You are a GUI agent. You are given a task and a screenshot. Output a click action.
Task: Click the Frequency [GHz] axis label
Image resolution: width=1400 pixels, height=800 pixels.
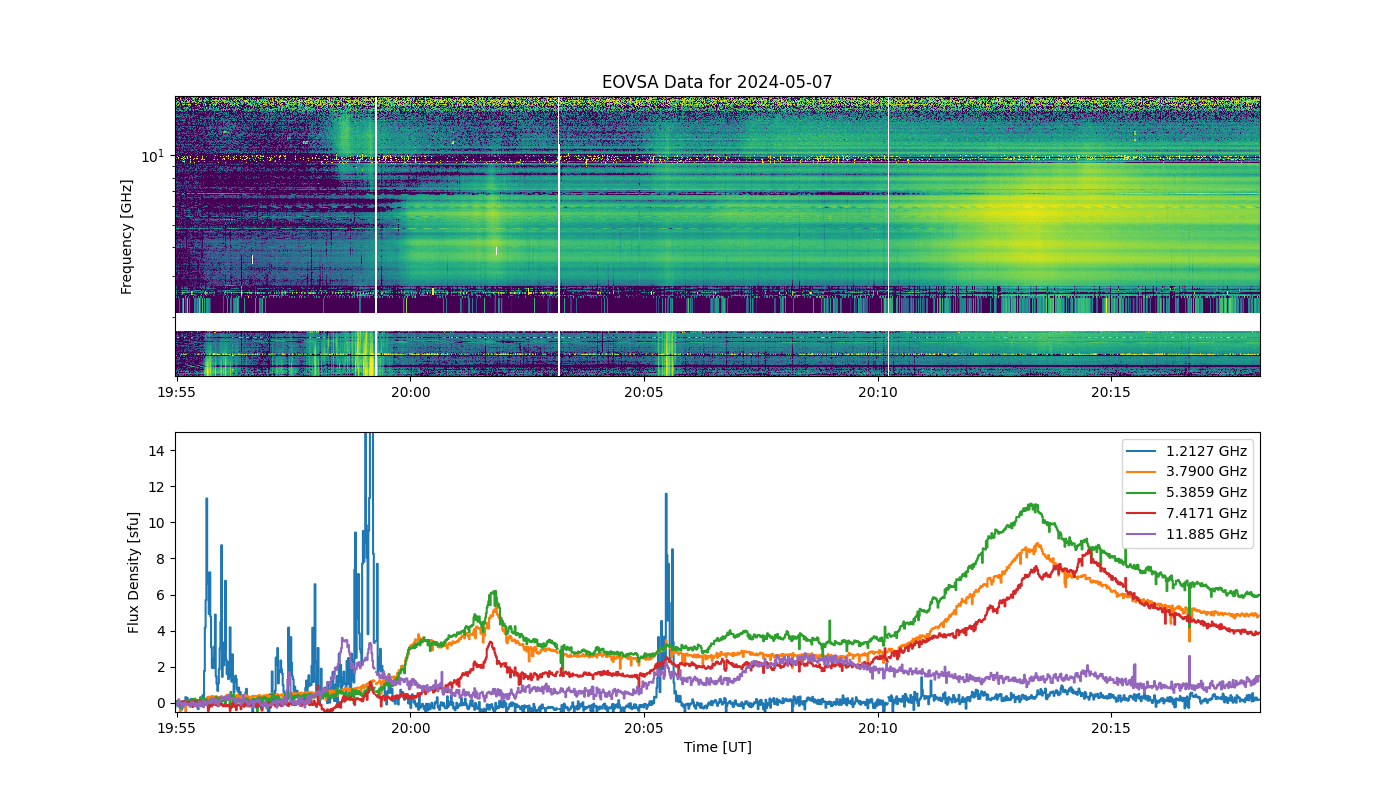(127, 237)
